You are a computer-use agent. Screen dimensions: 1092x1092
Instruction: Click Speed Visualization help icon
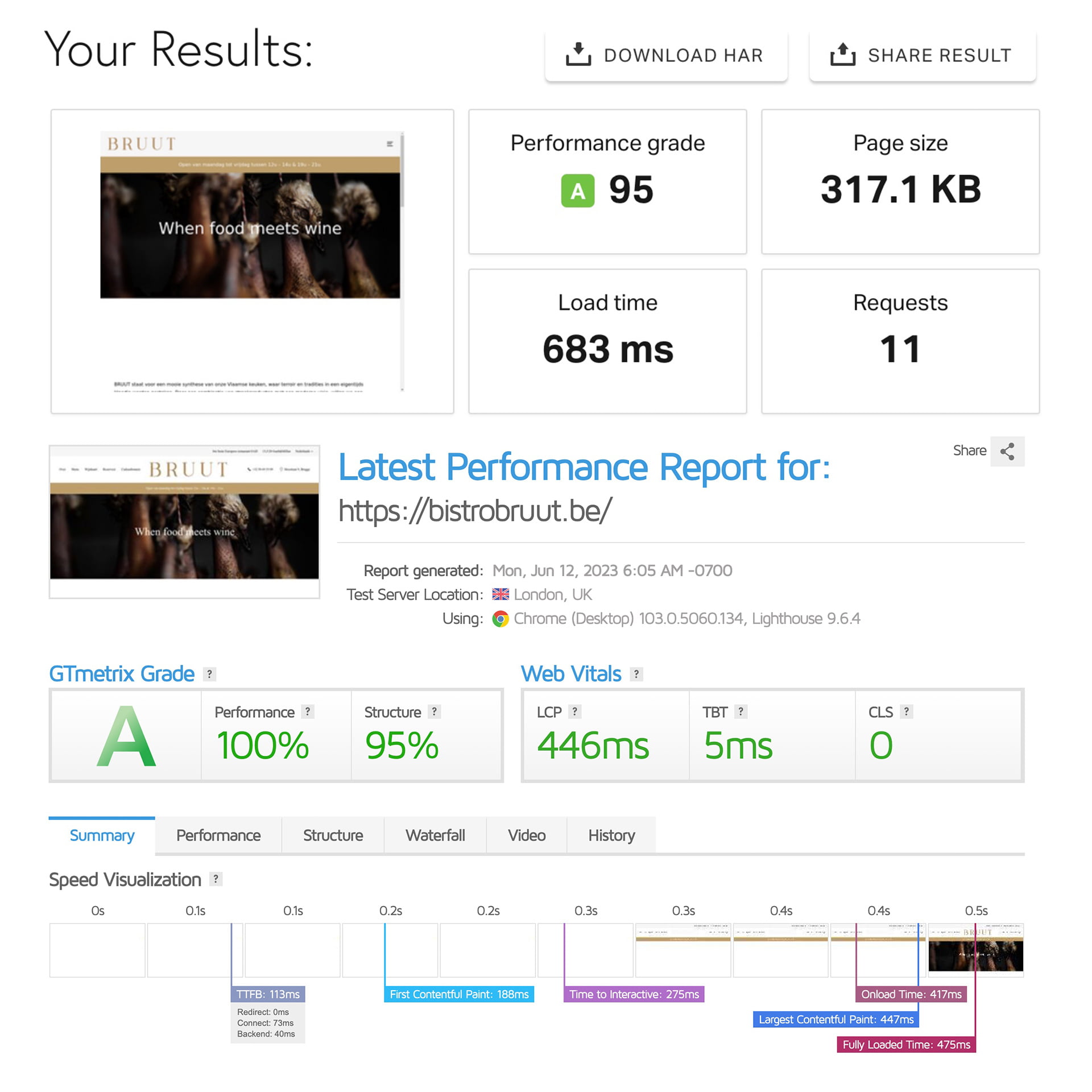[216, 879]
